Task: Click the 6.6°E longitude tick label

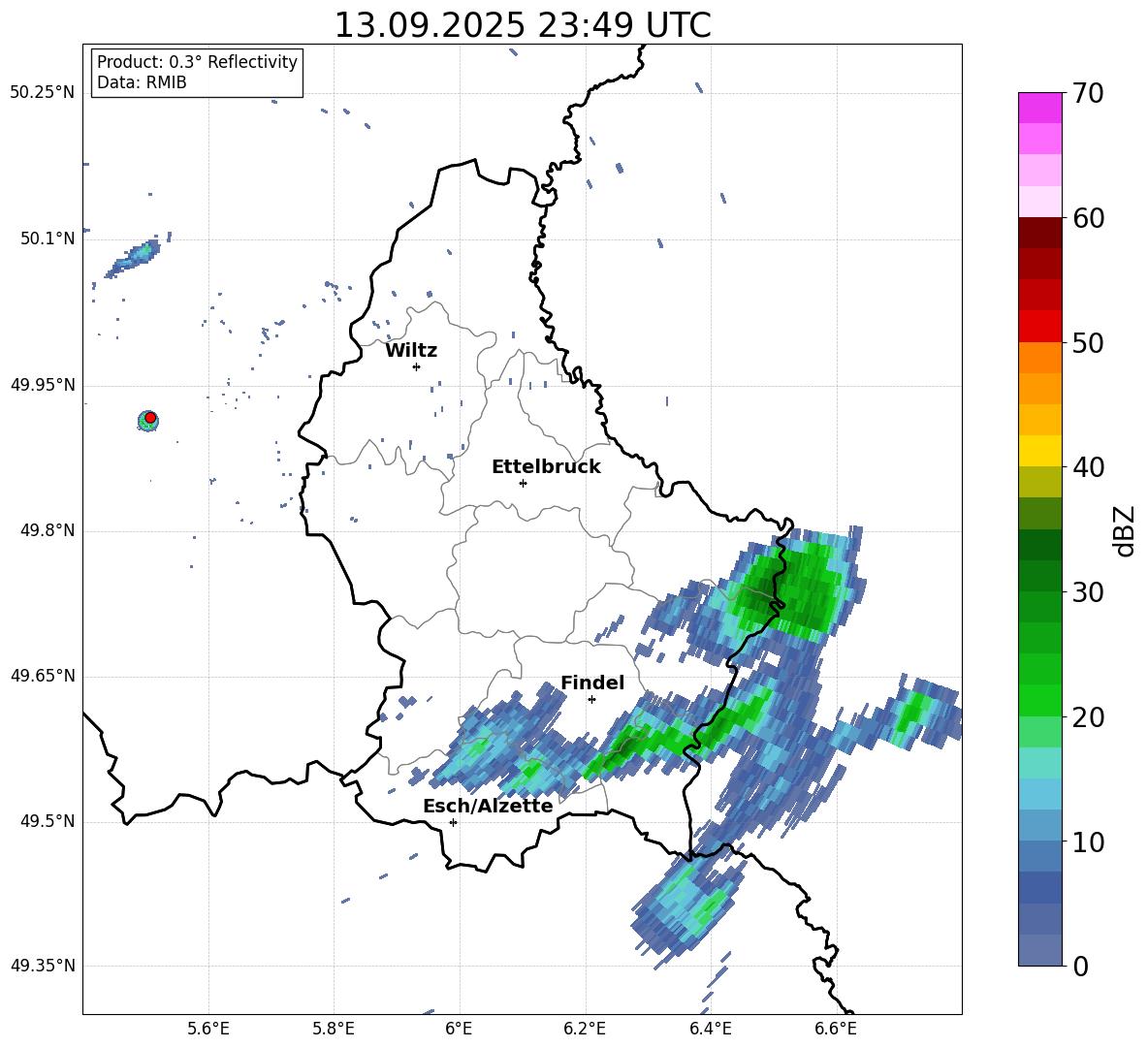Action: pos(836,1029)
